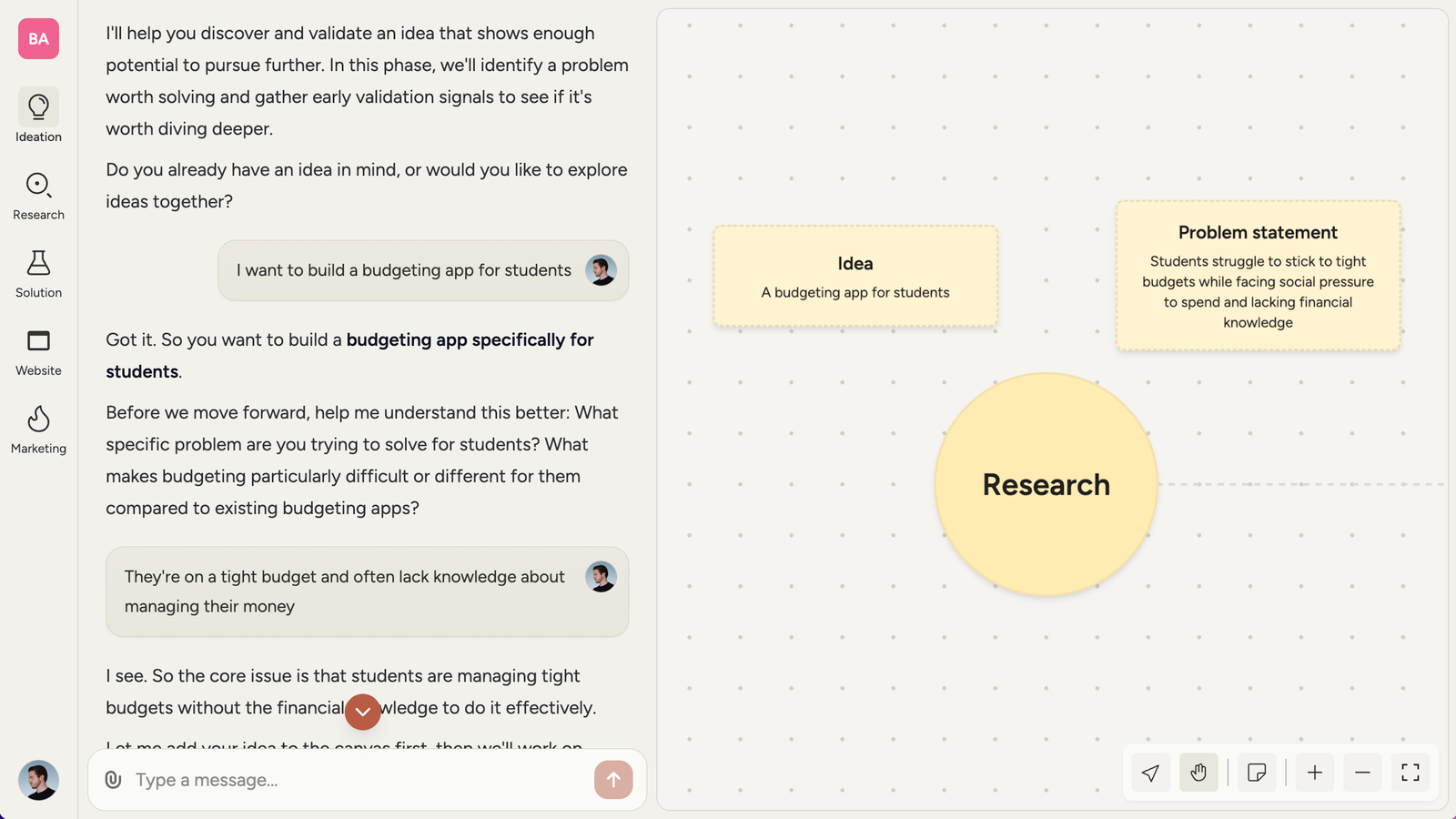Click the Research circle node

(1046, 484)
